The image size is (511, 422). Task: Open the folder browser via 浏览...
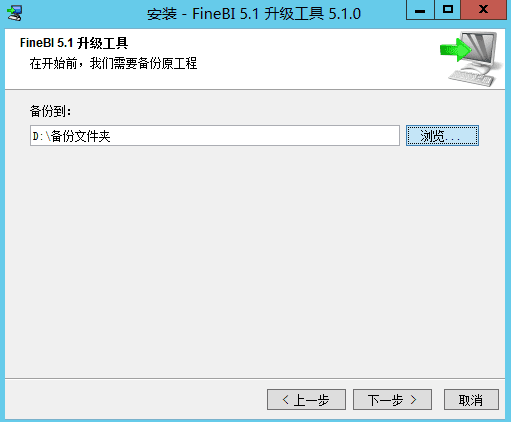(442, 136)
